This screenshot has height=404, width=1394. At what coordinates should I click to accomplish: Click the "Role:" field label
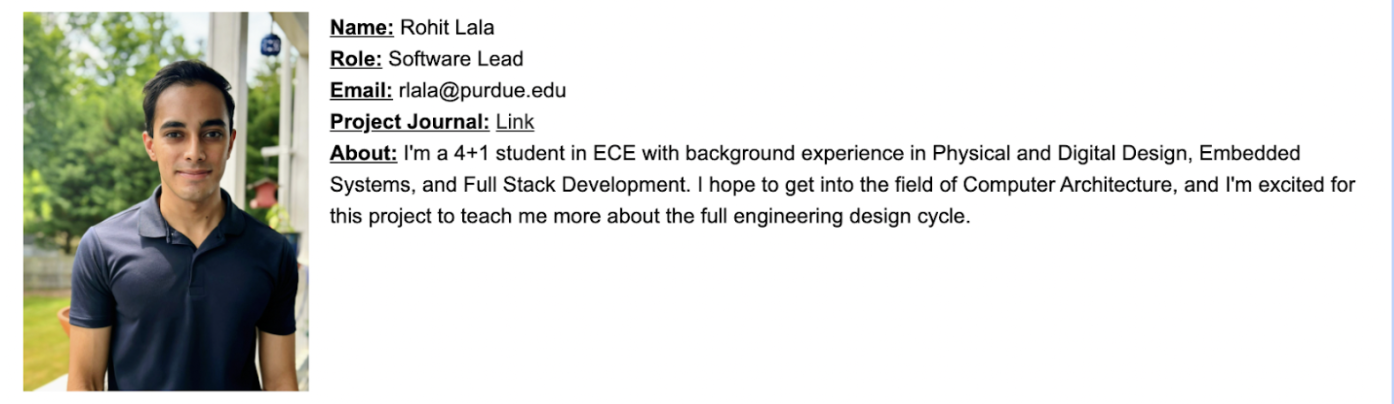point(356,59)
